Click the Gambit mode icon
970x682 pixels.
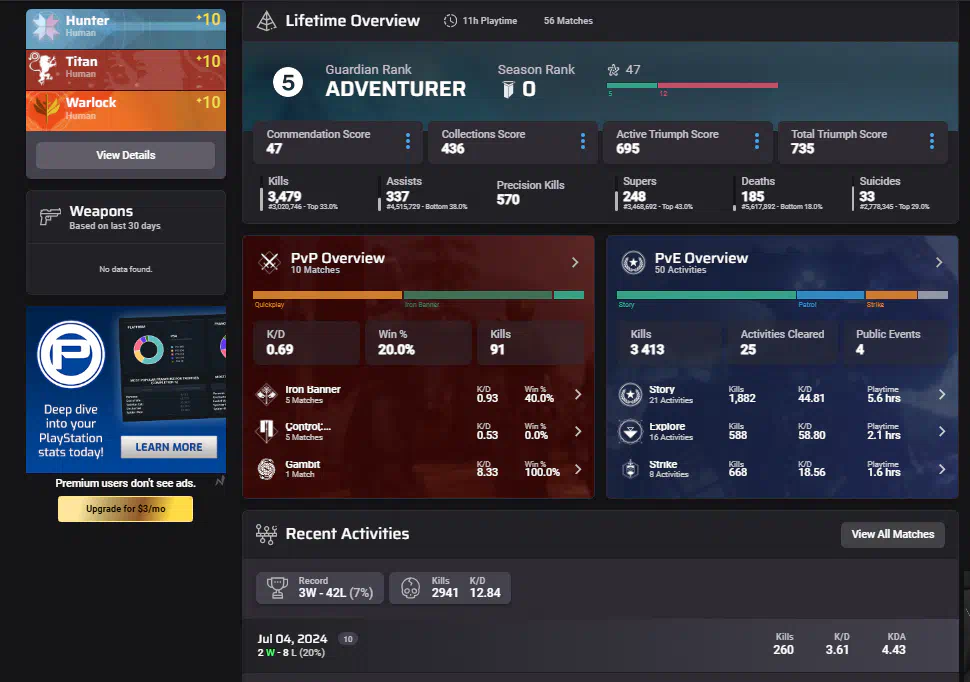pyautogui.click(x=267, y=469)
